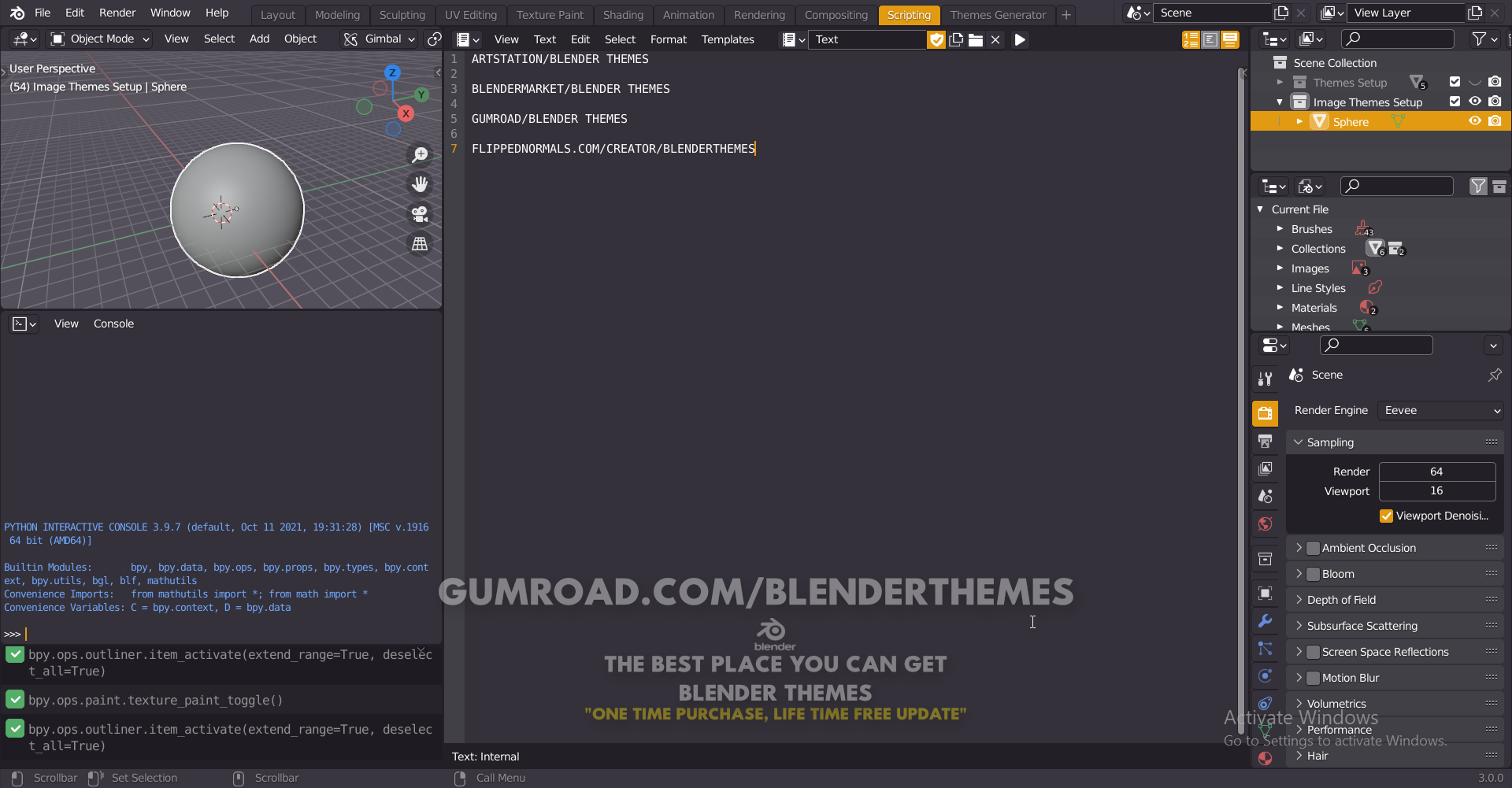Uncheck Themes Setup exclude checkbox
The width and height of the screenshot is (1512, 788).
[1455, 82]
